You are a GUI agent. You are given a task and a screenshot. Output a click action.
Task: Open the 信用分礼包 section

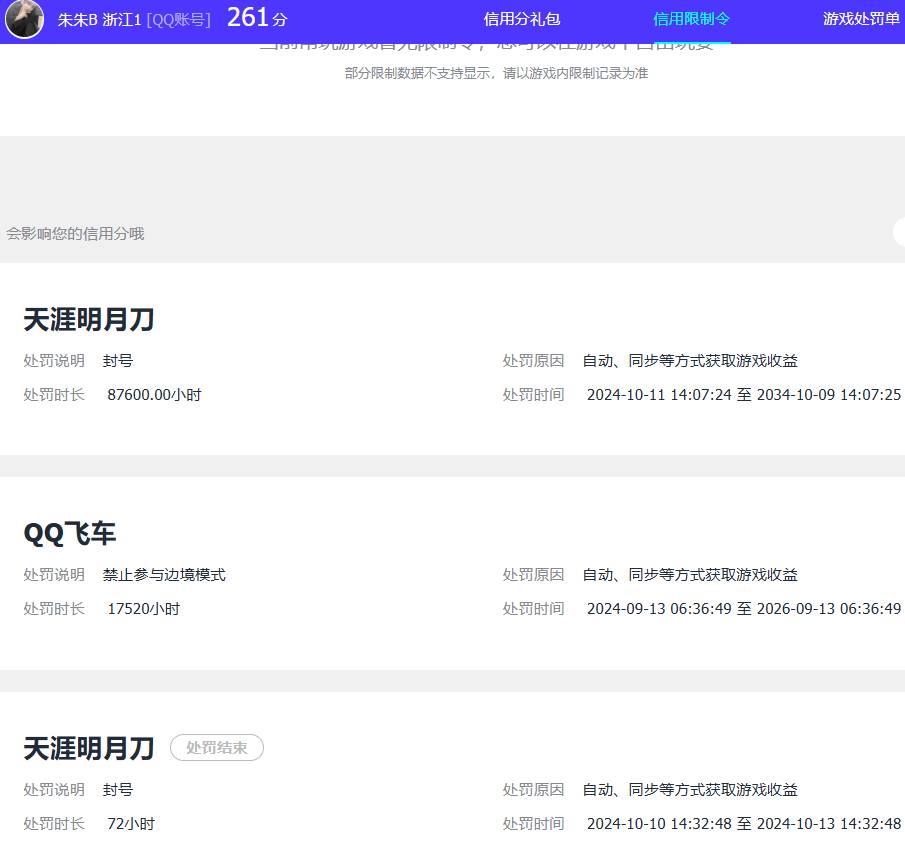pos(521,19)
